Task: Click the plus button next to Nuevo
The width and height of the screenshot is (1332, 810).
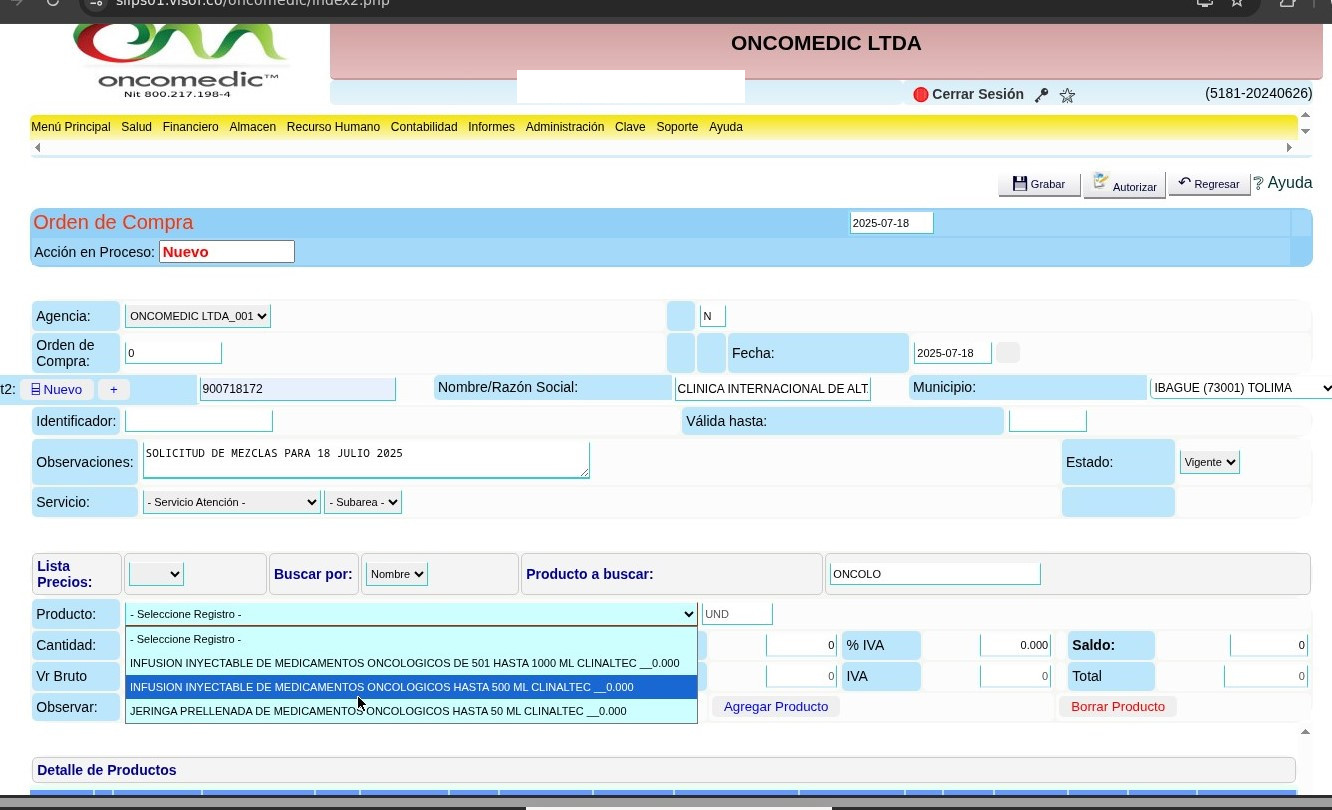Action: [x=113, y=389]
